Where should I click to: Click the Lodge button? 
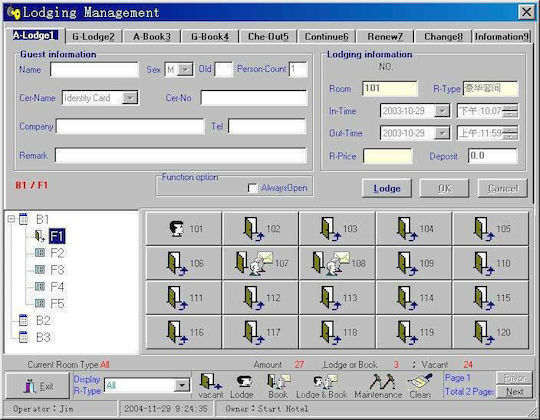(387, 188)
